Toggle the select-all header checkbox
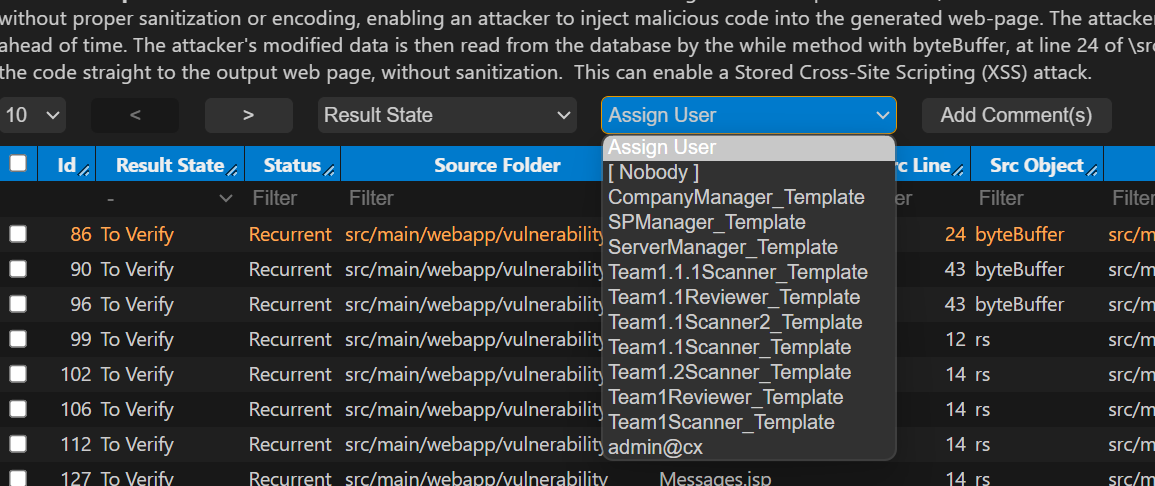 [x=18, y=163]
